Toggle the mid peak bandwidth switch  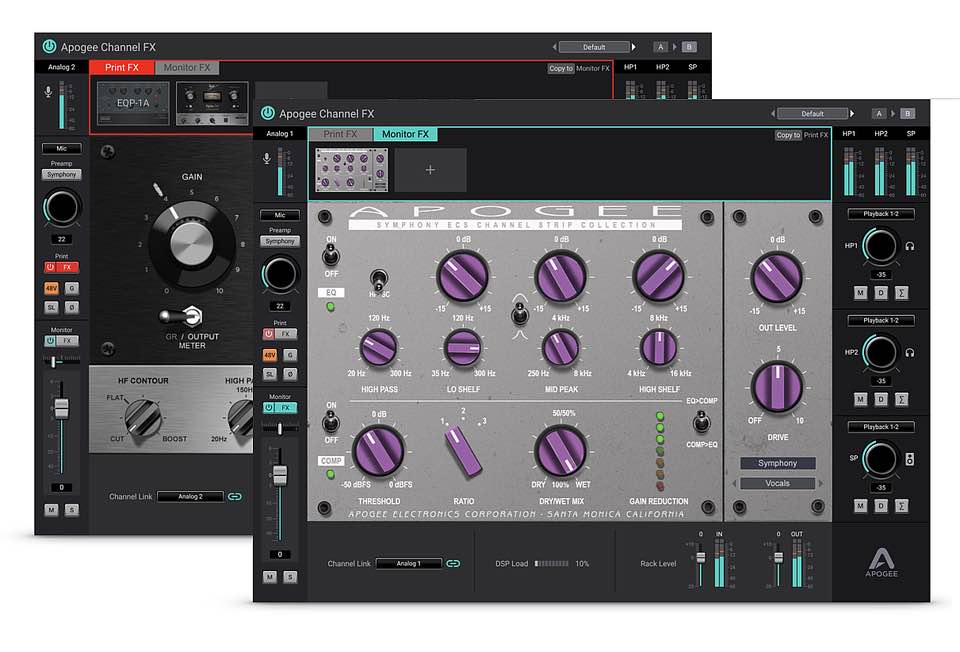point(520,315)
